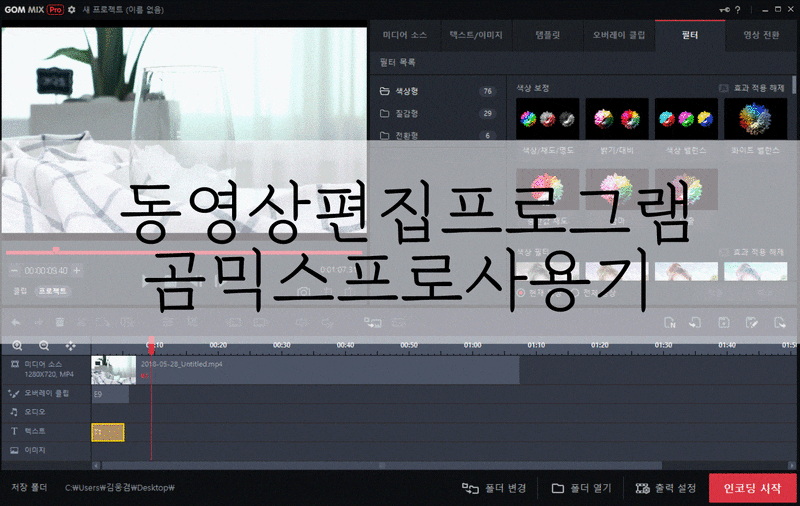The height and width of the screenshot is (506, 800).
Task: Click filter list vertical scrollbar
Action: [x=794, y=85]
